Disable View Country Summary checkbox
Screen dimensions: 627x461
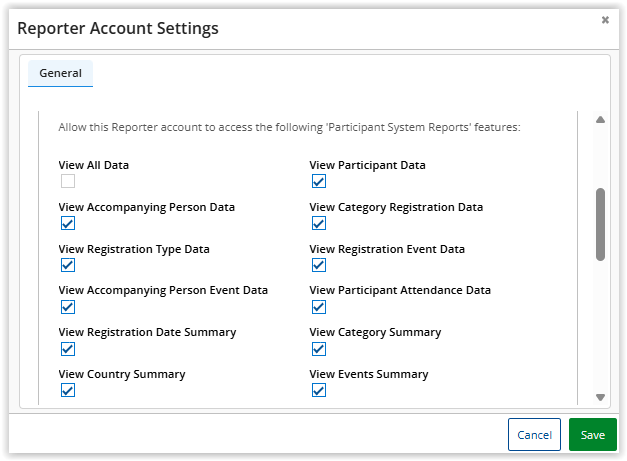pyautogui.click(x=68, y=391)
